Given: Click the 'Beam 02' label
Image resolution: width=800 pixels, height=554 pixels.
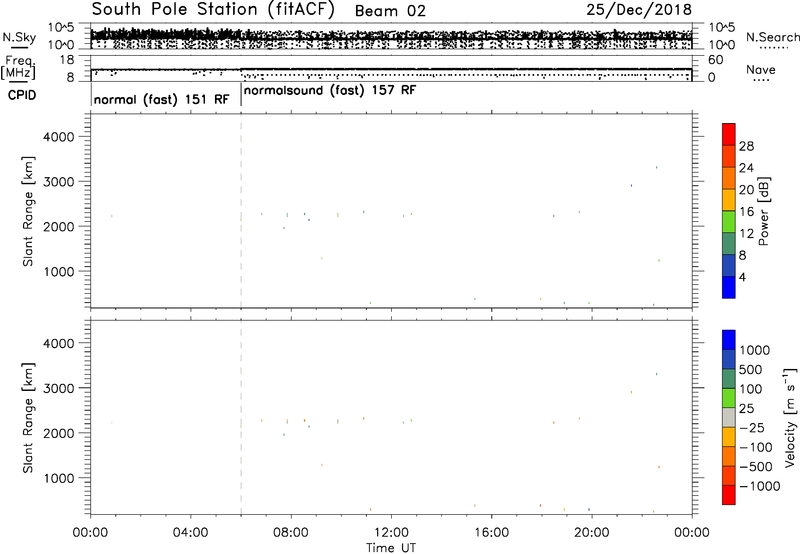Looking at the screenshot, I should click(390, 11).
